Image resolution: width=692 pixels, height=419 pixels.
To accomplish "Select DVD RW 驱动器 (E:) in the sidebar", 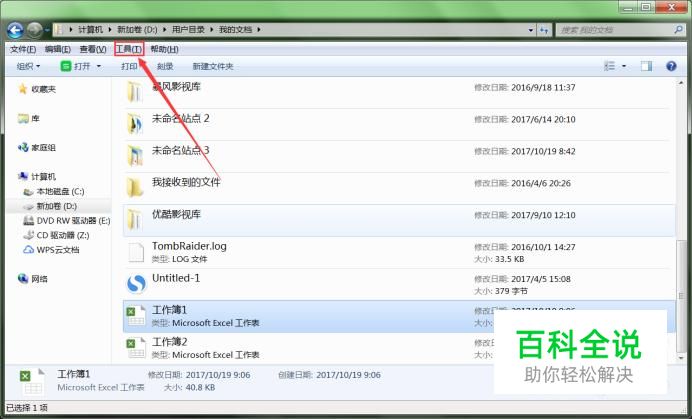I will [73, 221].
